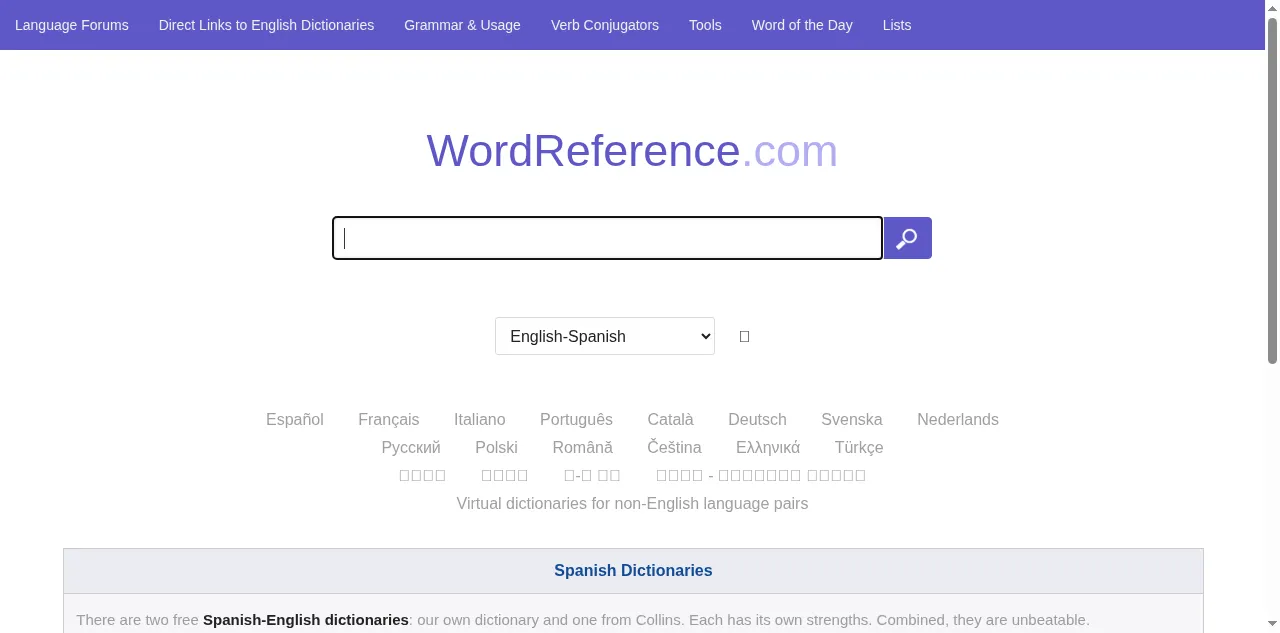Image resolution: width=1280 pixels, height=633 pixels.
Task: Open Word of the Day
Action: pos(802,25)
